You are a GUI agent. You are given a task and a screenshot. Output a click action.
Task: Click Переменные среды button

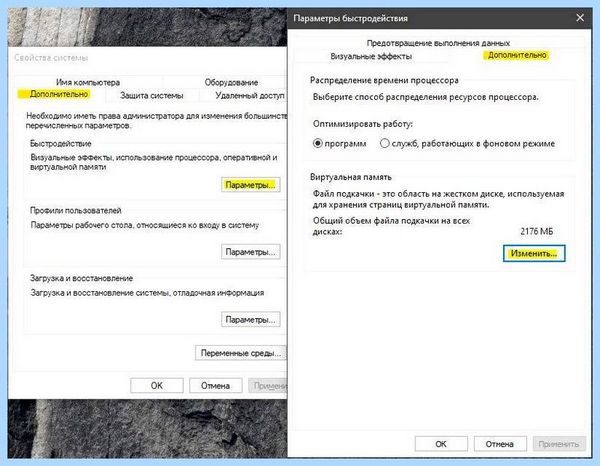[x=241, y=353]
